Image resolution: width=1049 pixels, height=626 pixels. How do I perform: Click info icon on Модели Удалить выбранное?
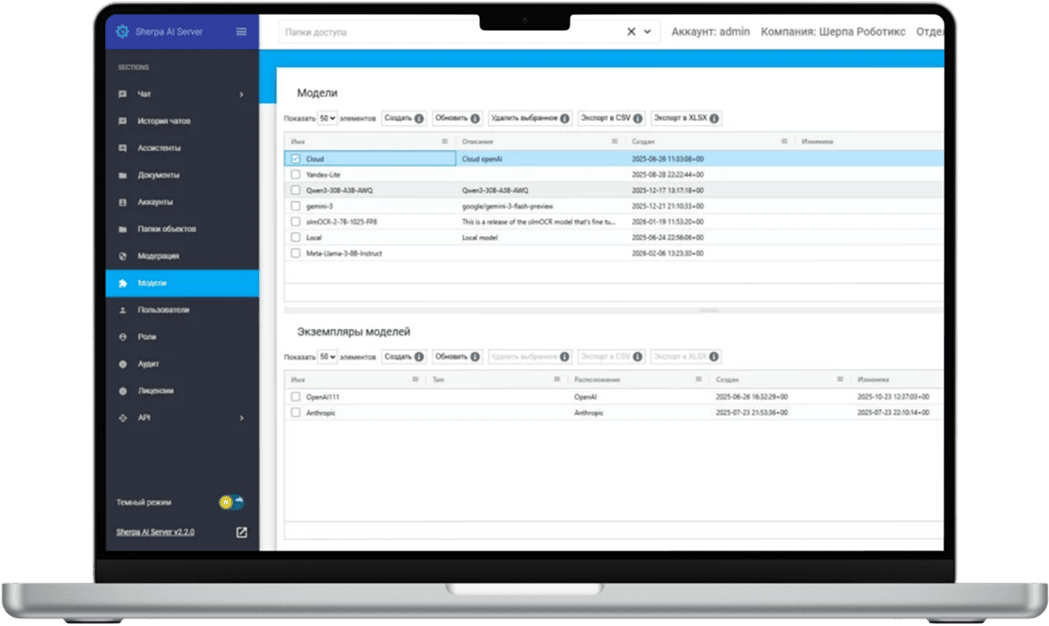(565, 118)
